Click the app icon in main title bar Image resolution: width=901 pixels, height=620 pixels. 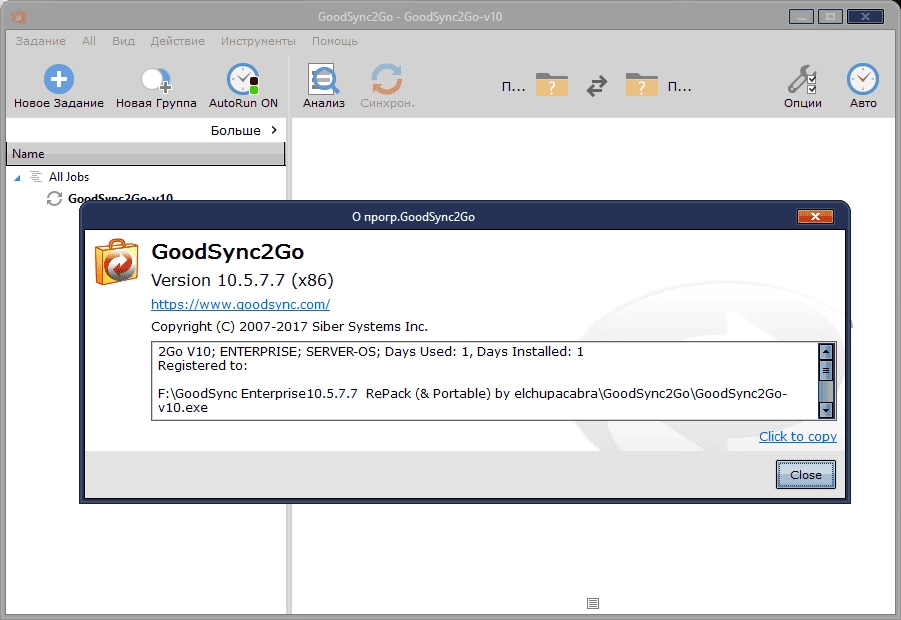click(19, 17)
